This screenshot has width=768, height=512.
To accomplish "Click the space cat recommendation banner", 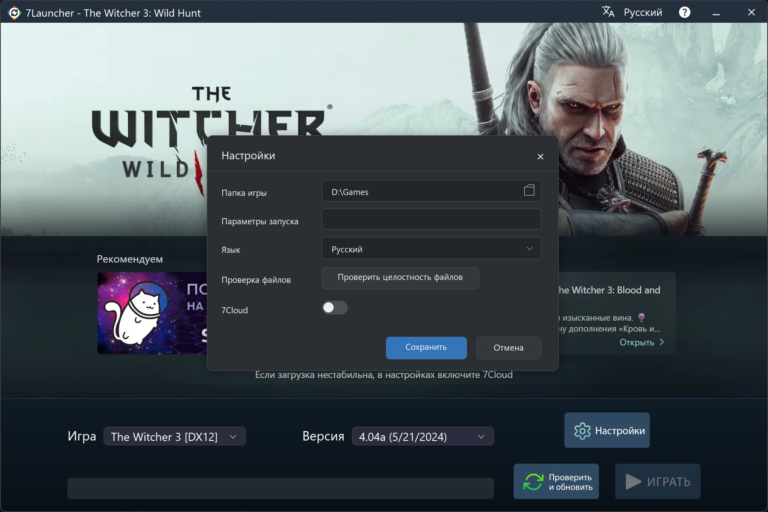I will (152, 313).
